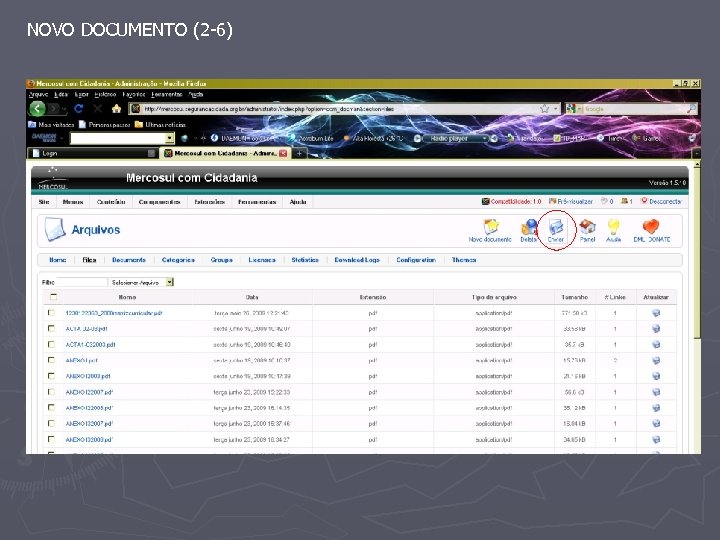Click update icon for ANEXOI2003.pdf row
Image resolution: width=720 pixels, height=540 pixels.
coord(656,376)
